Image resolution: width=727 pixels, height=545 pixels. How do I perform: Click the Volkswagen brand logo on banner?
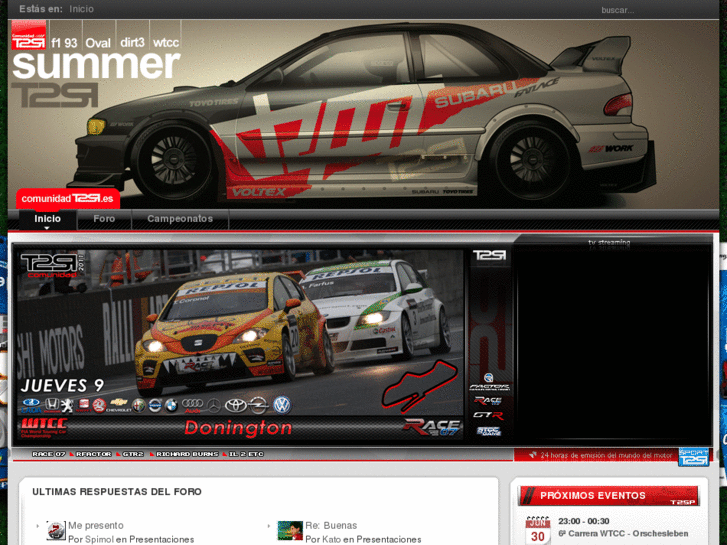(x=281, y=405)
